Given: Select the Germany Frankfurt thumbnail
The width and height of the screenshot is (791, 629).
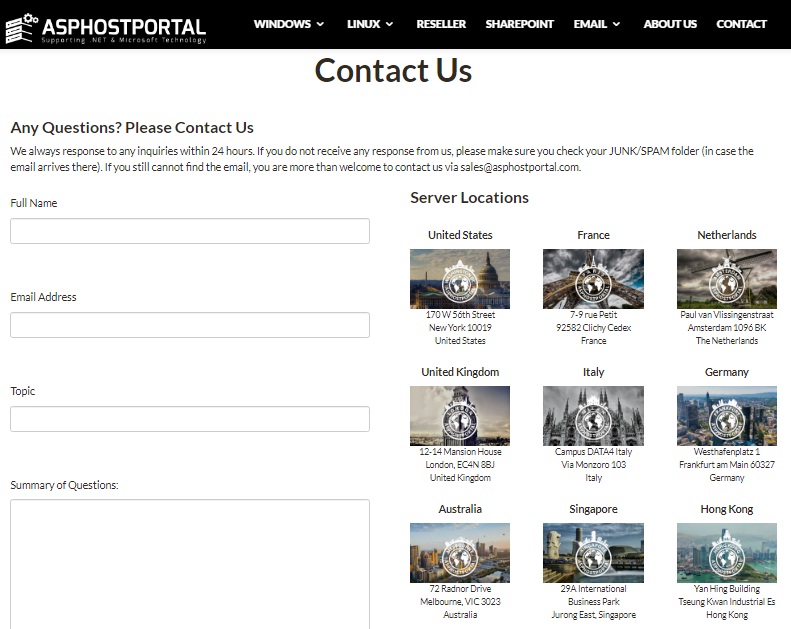Looking at the screenshot, I should (x=726, y=416).
